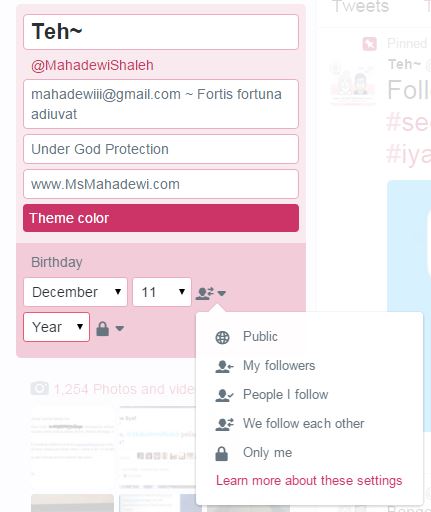Open the Year dropdown
The height and width of the screenshot is (512, 431).
(x=56, y=327)
